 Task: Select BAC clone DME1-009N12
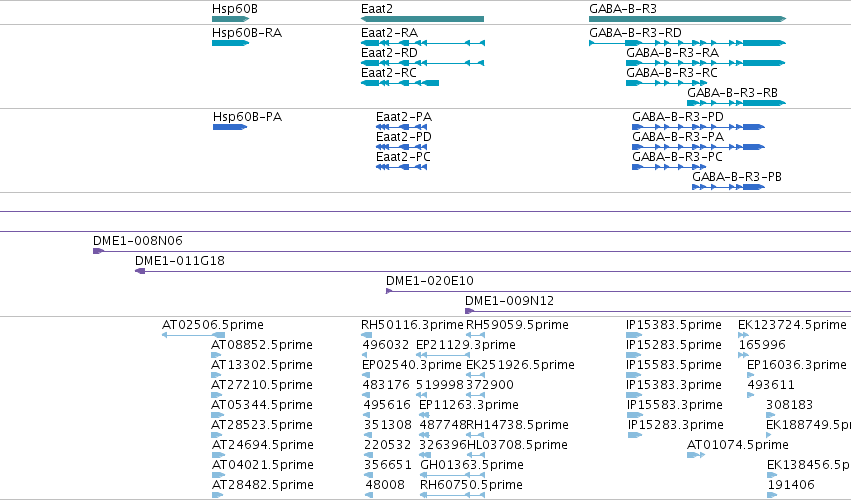[658, 312]
